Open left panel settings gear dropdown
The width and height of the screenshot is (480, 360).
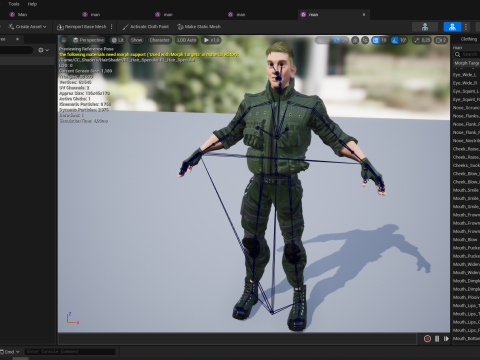43,50
